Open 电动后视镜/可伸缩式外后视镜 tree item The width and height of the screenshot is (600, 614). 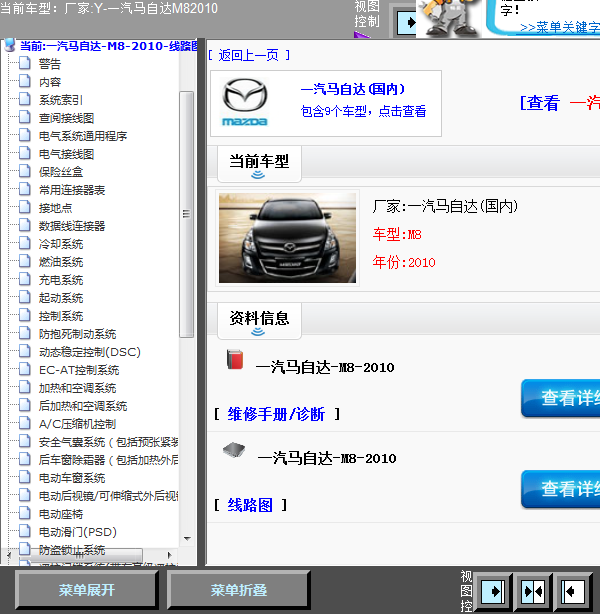[x=108, y=496]
